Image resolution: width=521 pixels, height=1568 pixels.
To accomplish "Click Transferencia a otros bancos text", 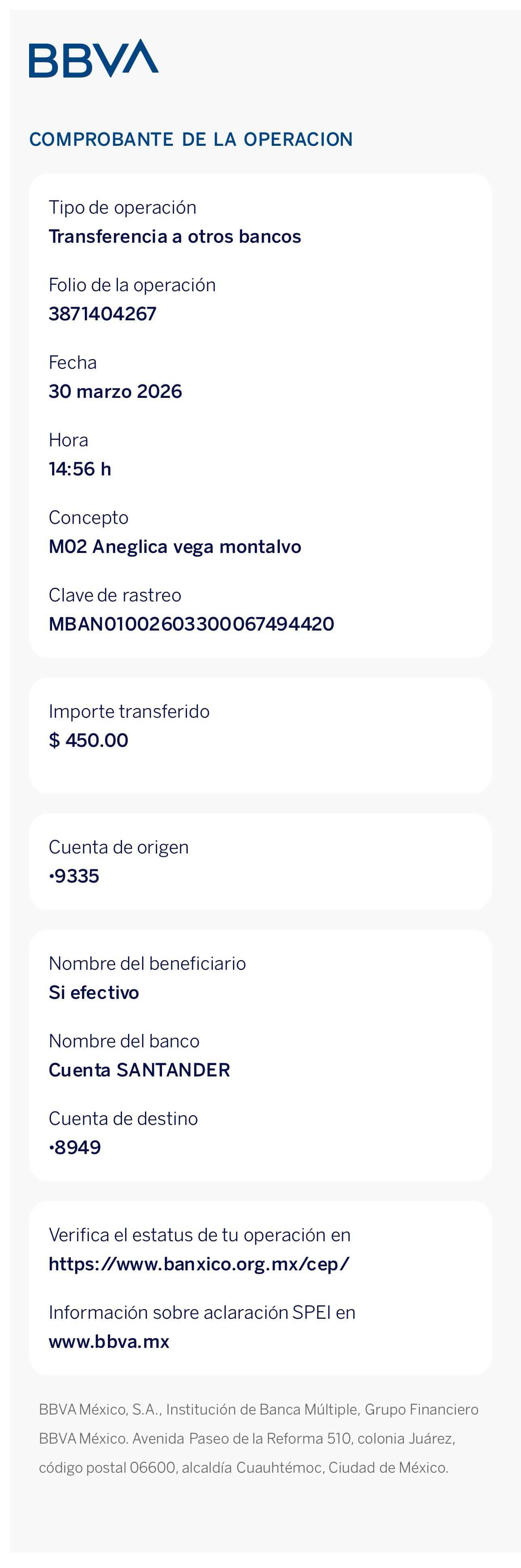I will pos(175,236).
